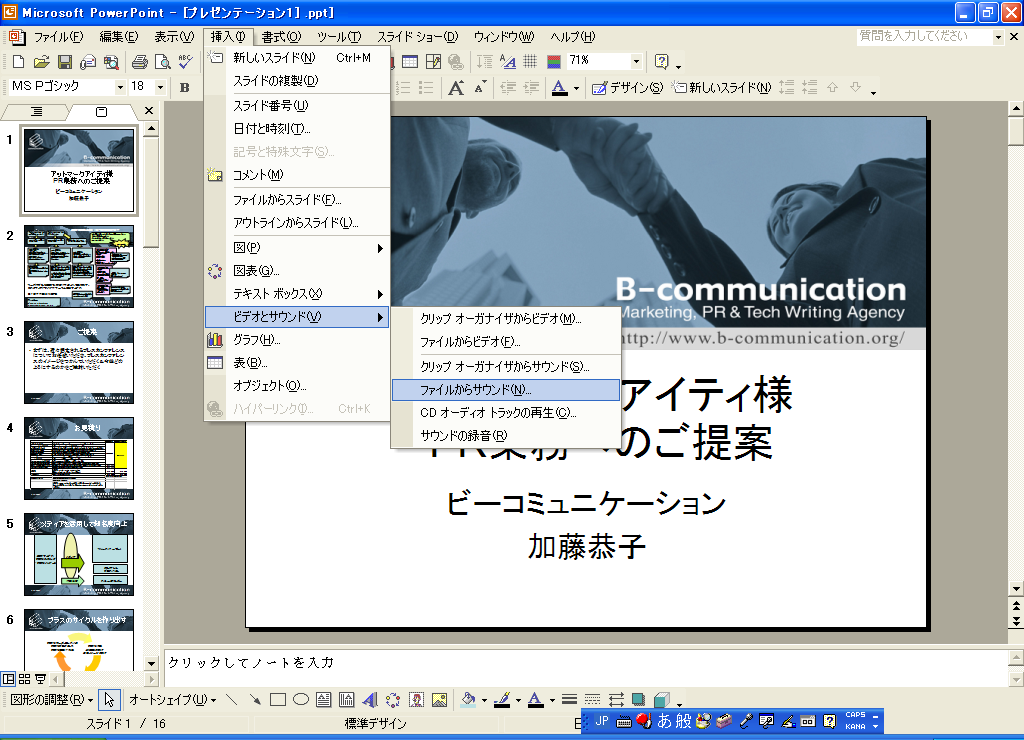Select スライド番号 from the Insert menu

270,105
